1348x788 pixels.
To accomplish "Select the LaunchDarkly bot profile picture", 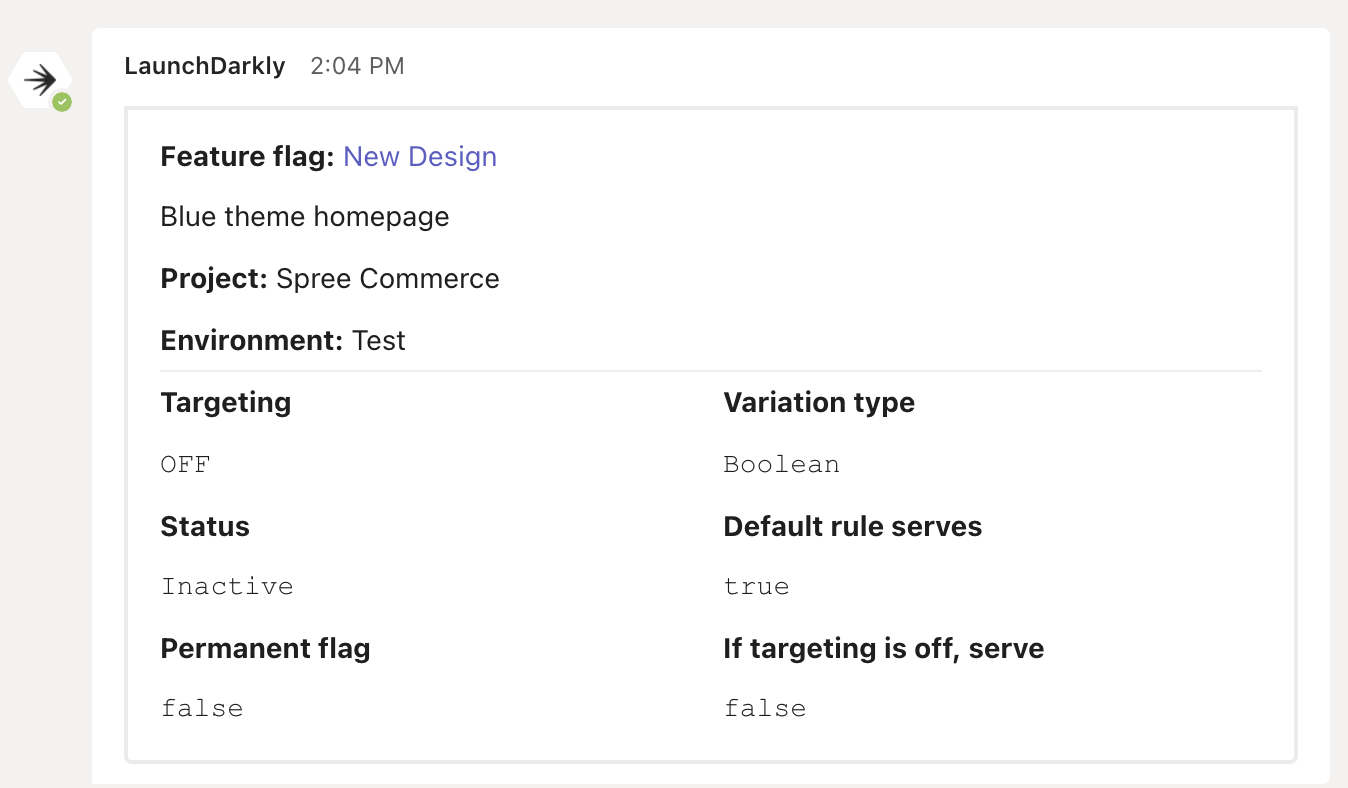I will 40,78.
